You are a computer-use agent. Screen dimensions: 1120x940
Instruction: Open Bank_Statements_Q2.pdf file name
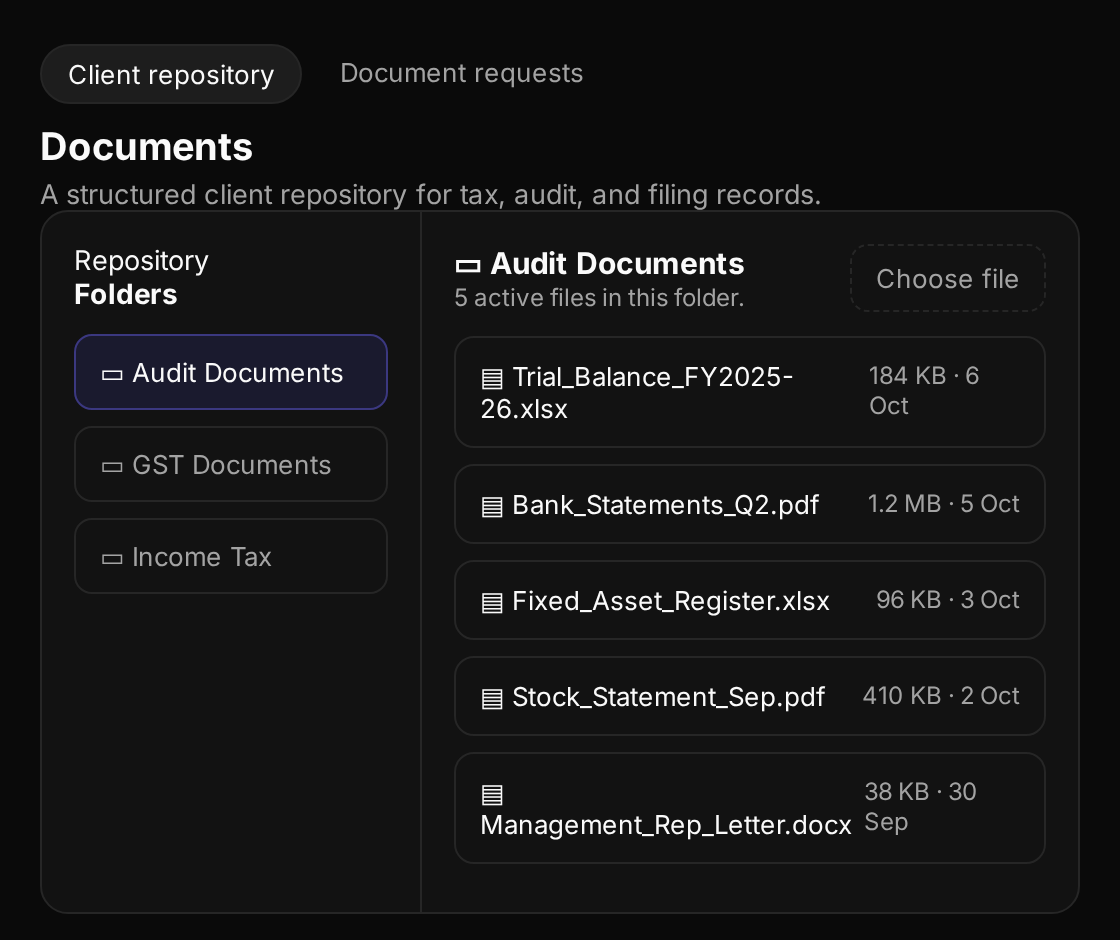pyautogui.click(x=665, y=505)
